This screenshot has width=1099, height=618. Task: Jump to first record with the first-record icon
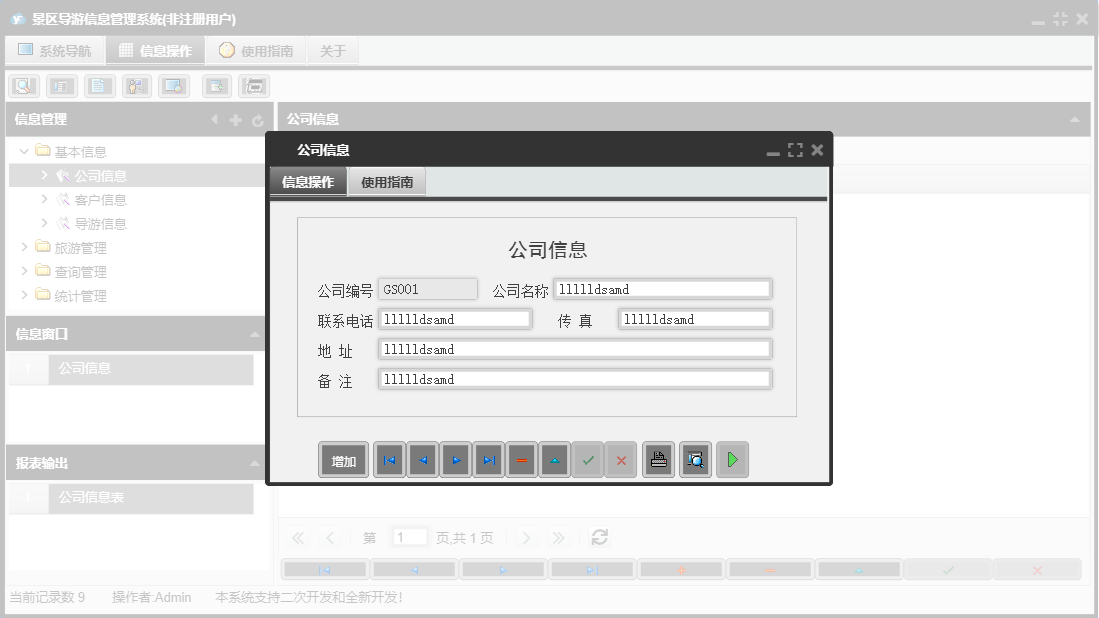(x=389, y=459)
